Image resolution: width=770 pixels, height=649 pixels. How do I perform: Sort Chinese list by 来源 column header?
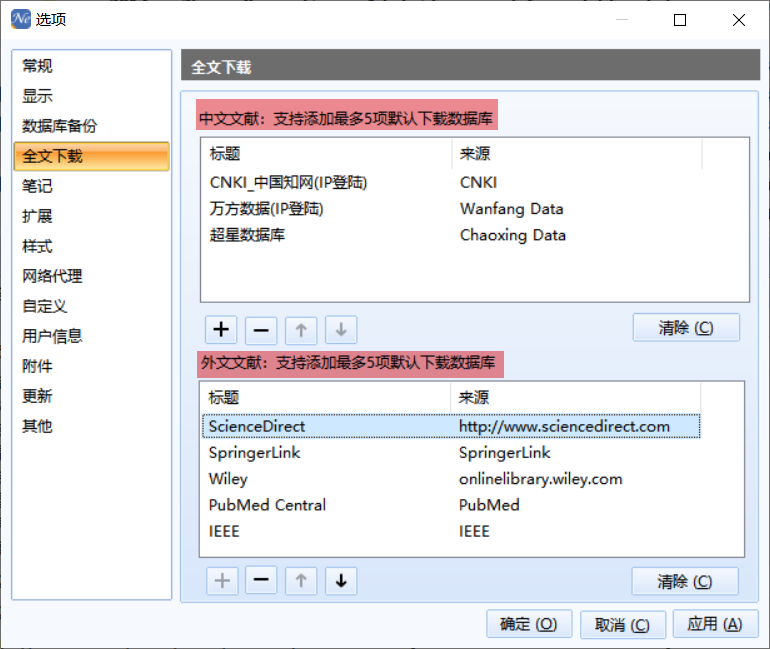point(577,154)
